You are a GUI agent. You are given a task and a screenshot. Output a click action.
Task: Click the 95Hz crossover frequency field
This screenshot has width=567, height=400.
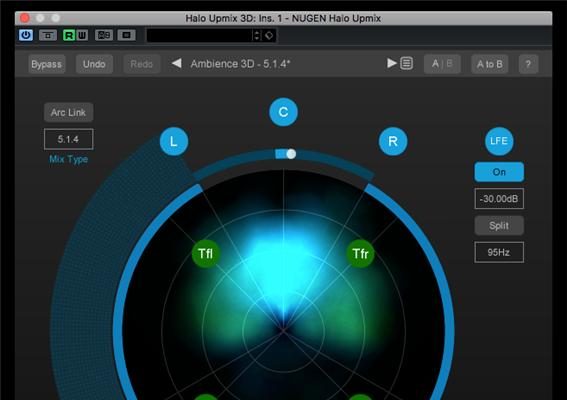pos(499,252)
